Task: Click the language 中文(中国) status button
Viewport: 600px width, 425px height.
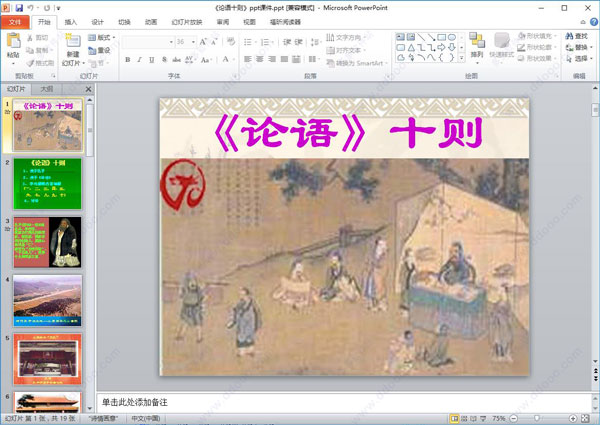Action: (146, 418)
